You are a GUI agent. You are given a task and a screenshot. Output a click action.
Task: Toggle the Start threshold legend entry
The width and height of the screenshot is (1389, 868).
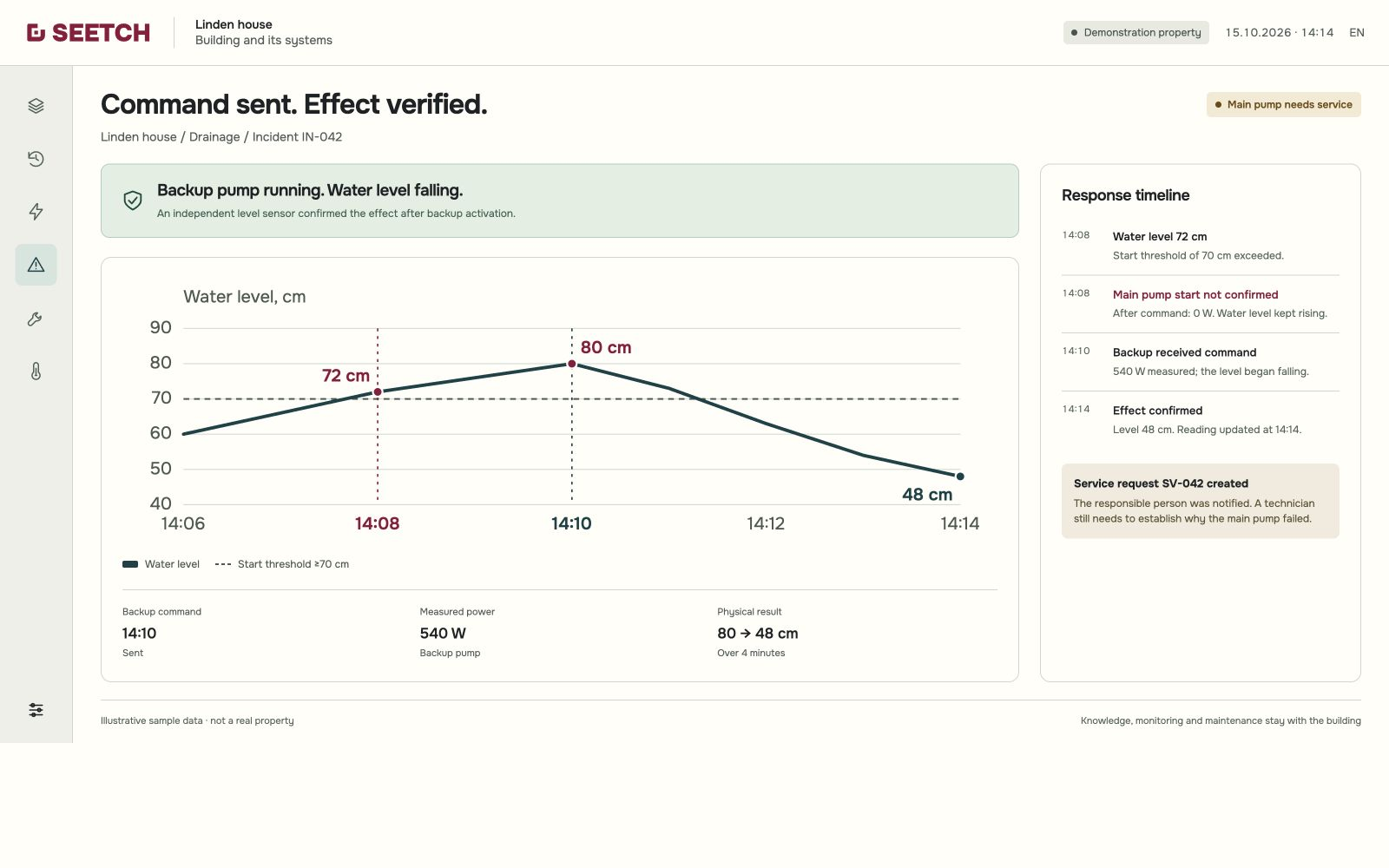[282, 564]
